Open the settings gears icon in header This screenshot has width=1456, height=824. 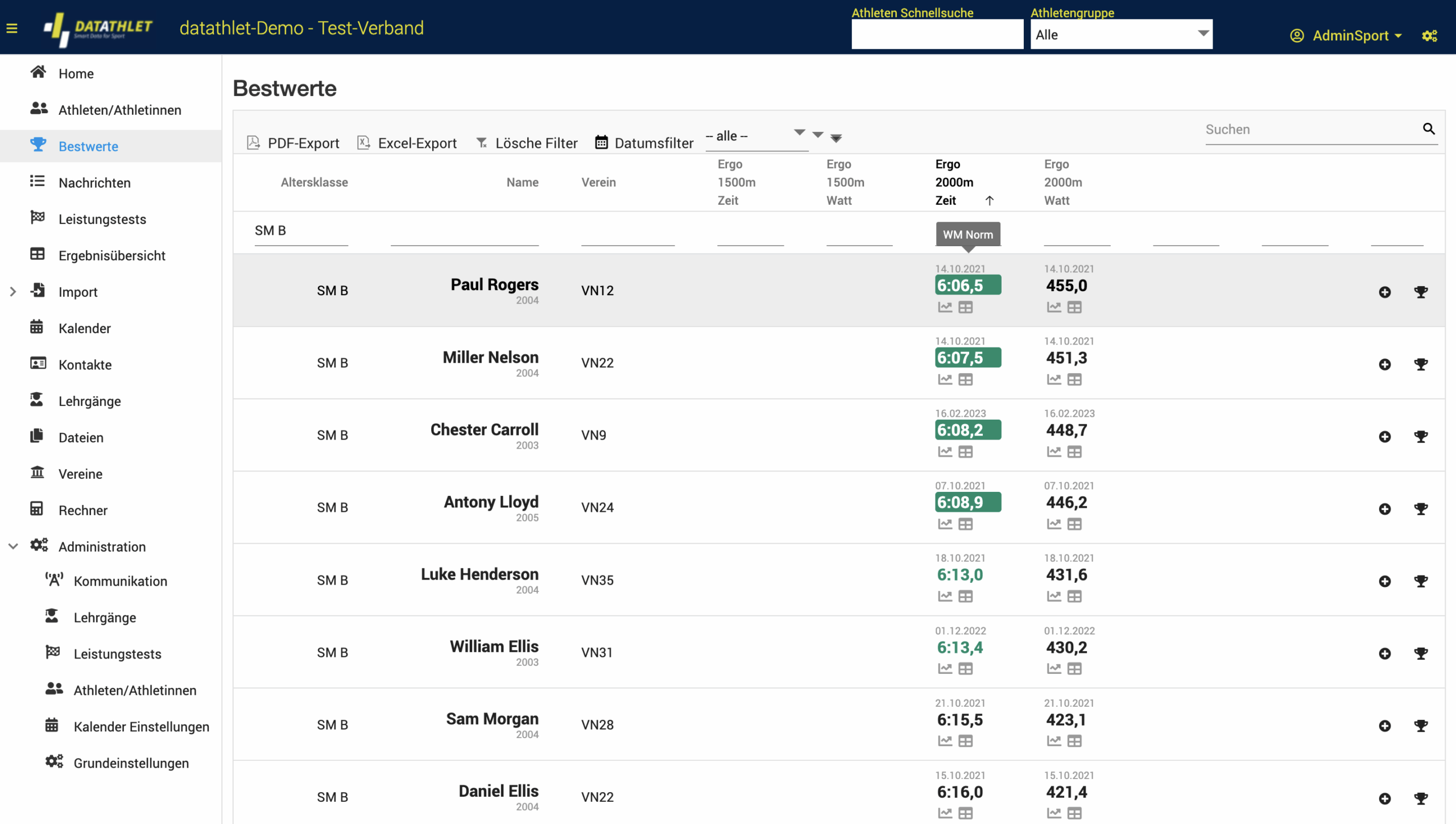(1430, 36)
